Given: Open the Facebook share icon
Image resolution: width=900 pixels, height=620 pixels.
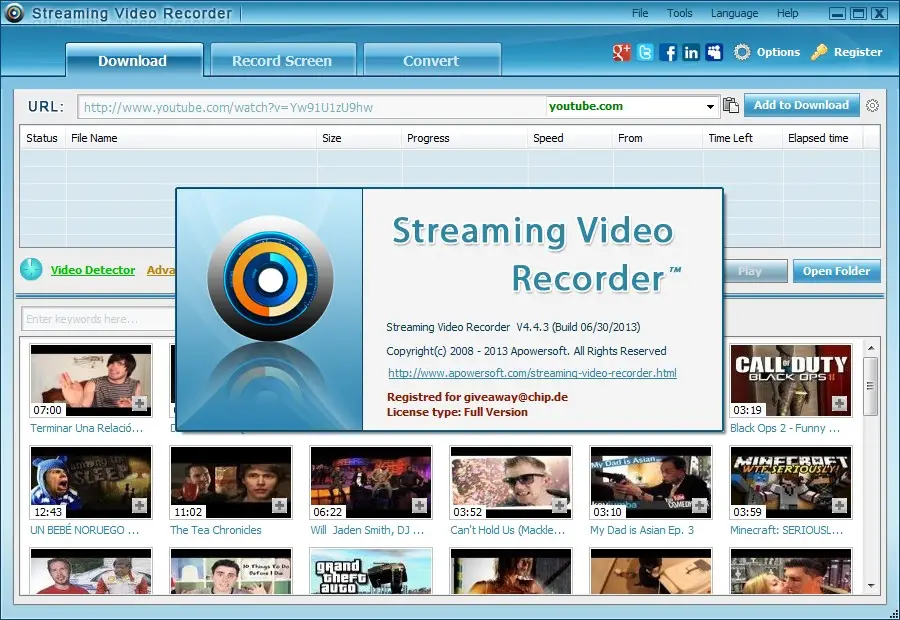Looking at the screenshot, I should 668,52.
